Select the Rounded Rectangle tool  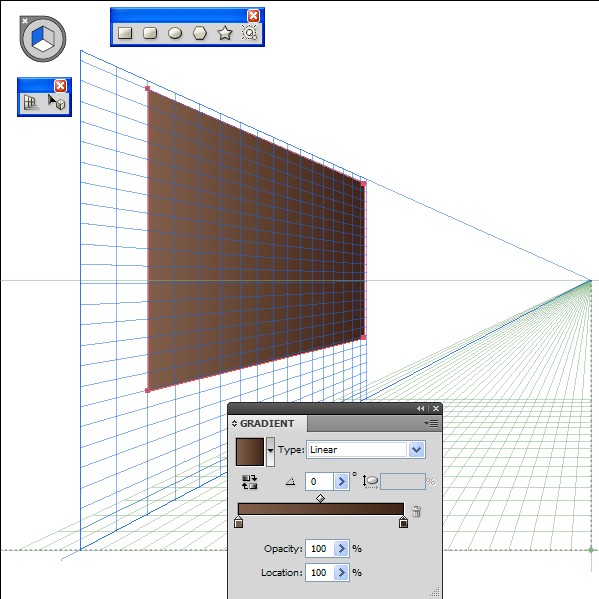click(150, 33)
